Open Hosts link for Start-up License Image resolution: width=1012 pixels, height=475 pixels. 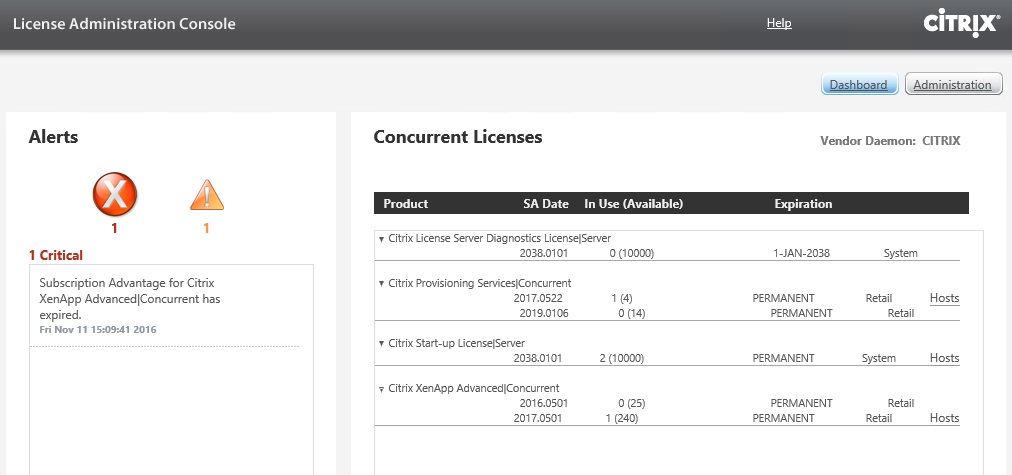coord(944,358)
